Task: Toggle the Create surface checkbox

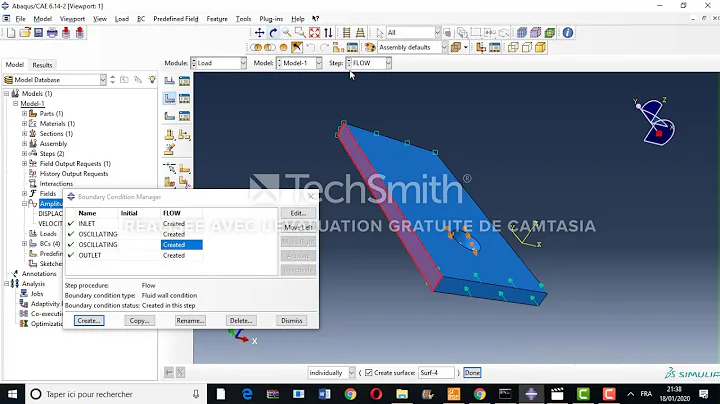Action: pyautogui.click(x=368, y=373)
